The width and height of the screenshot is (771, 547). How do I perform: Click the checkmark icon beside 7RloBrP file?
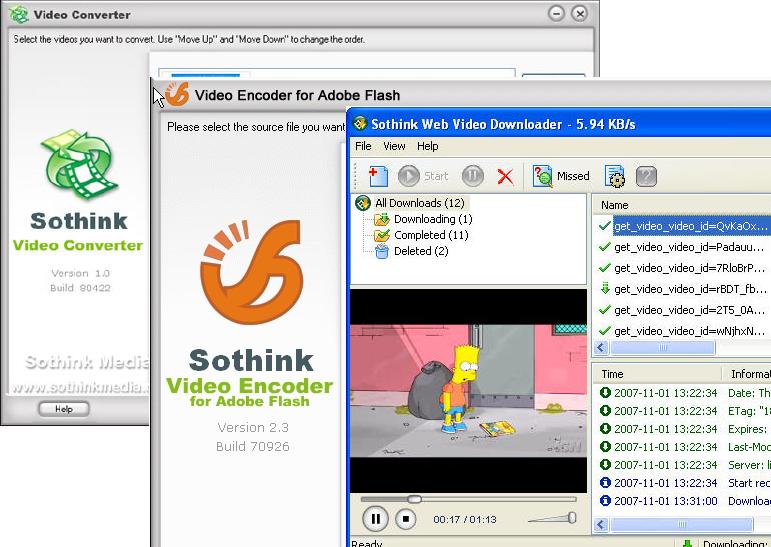pos(605,268)
